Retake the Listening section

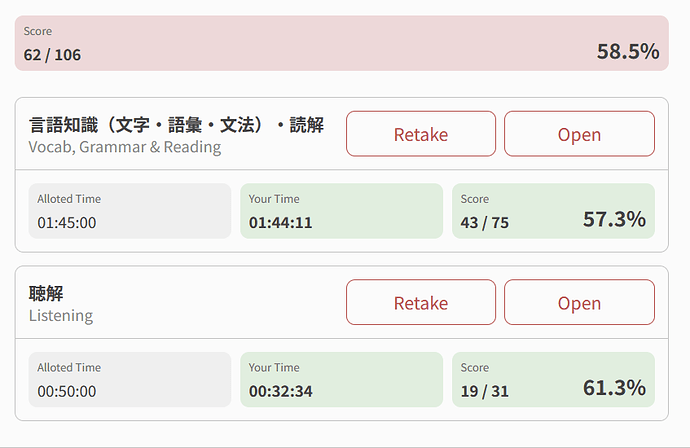[x=420, y=303]
